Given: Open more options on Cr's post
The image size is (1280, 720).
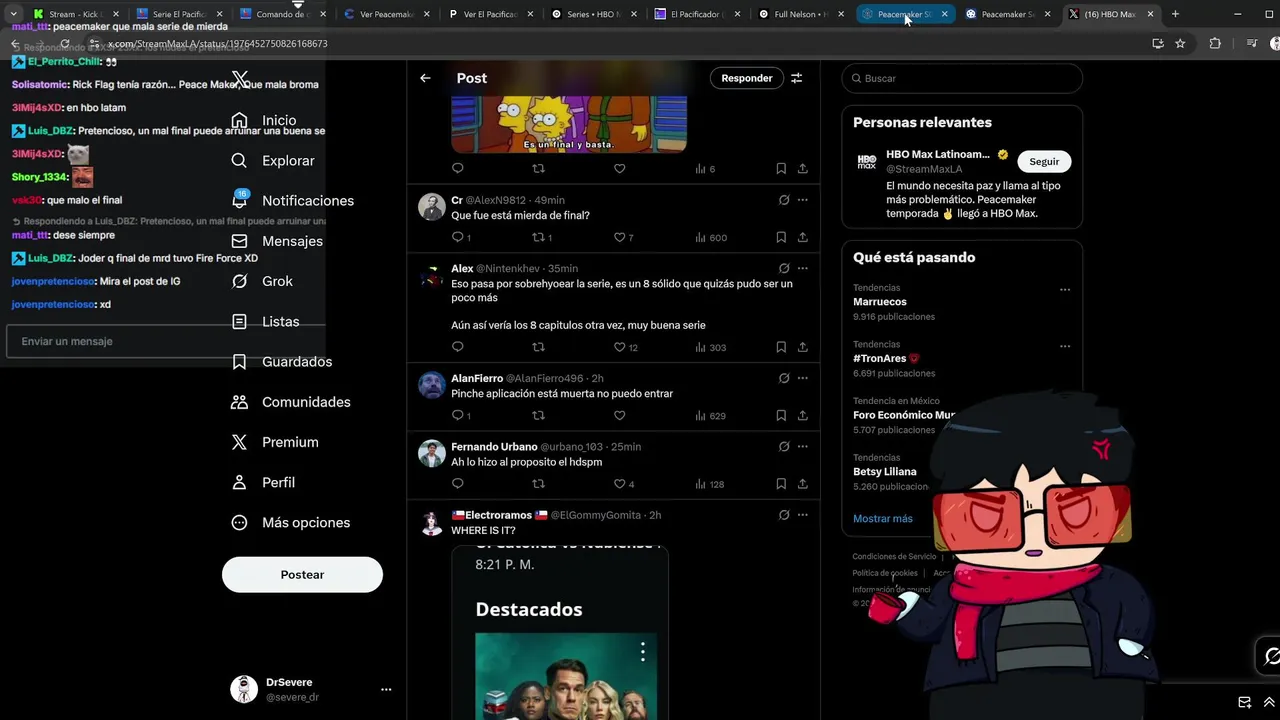Looking at the screenshot, I should (802, 200).
